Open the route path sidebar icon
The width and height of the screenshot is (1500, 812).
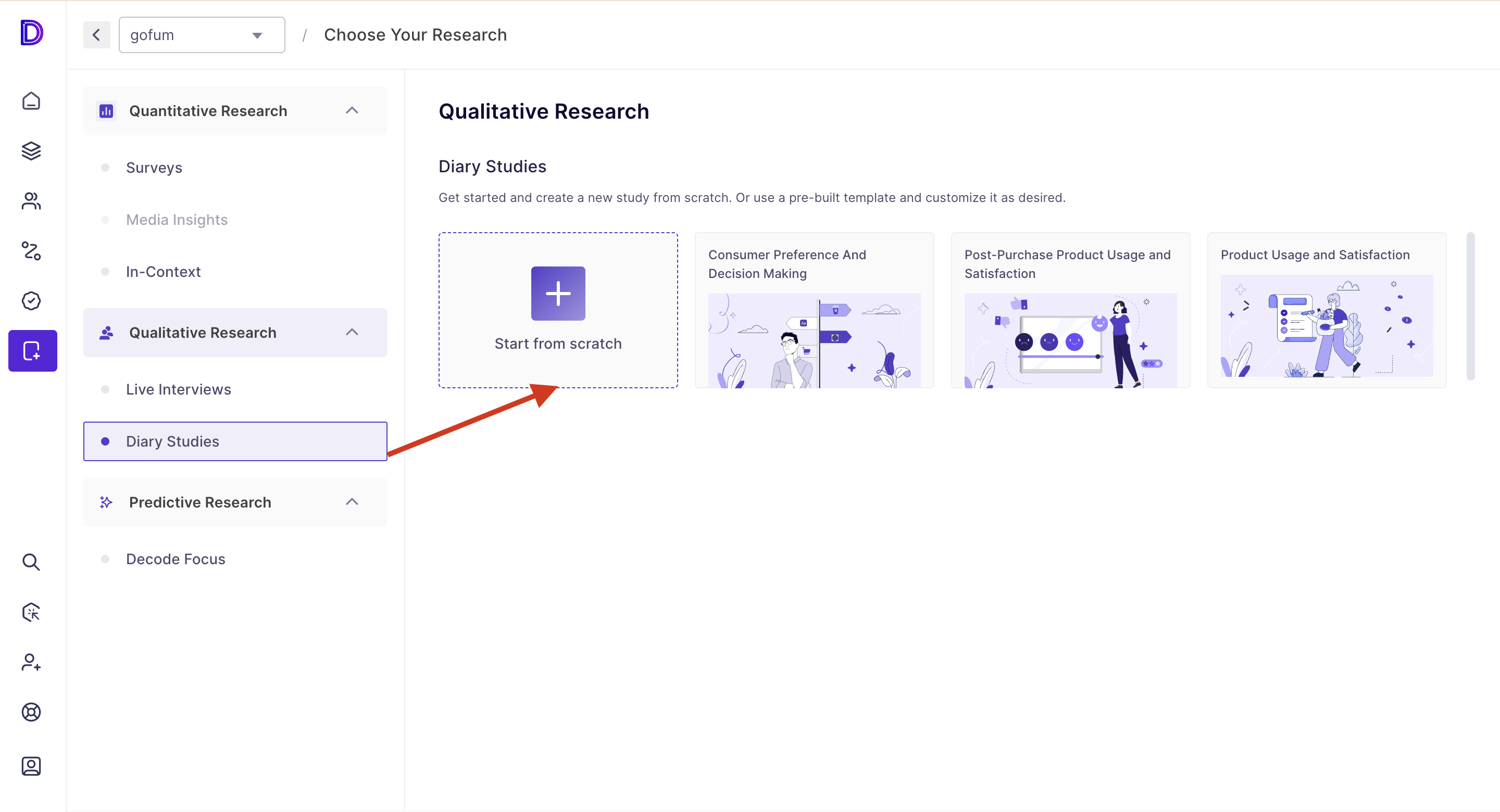point(31,251)
